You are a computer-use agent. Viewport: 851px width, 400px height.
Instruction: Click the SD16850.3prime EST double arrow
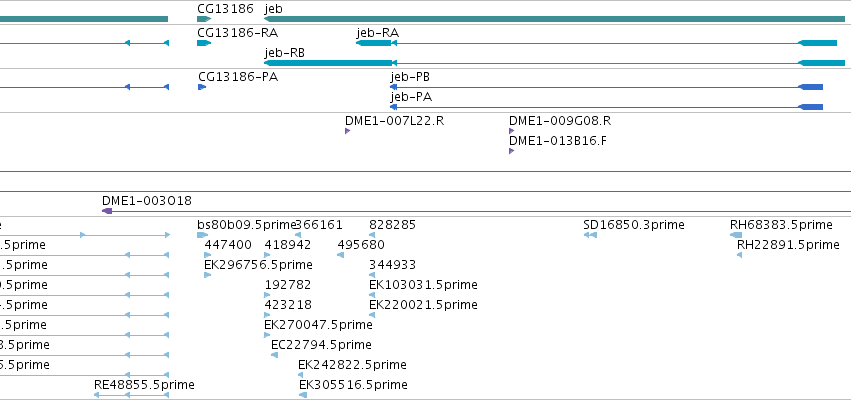pyautogui.click(x=590, y=235)
